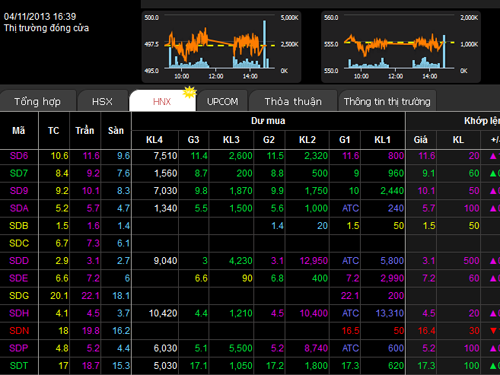The width and height of the screenshot is (500, 375).
Task: Click the Giá column header
Action: pos(421,140)
